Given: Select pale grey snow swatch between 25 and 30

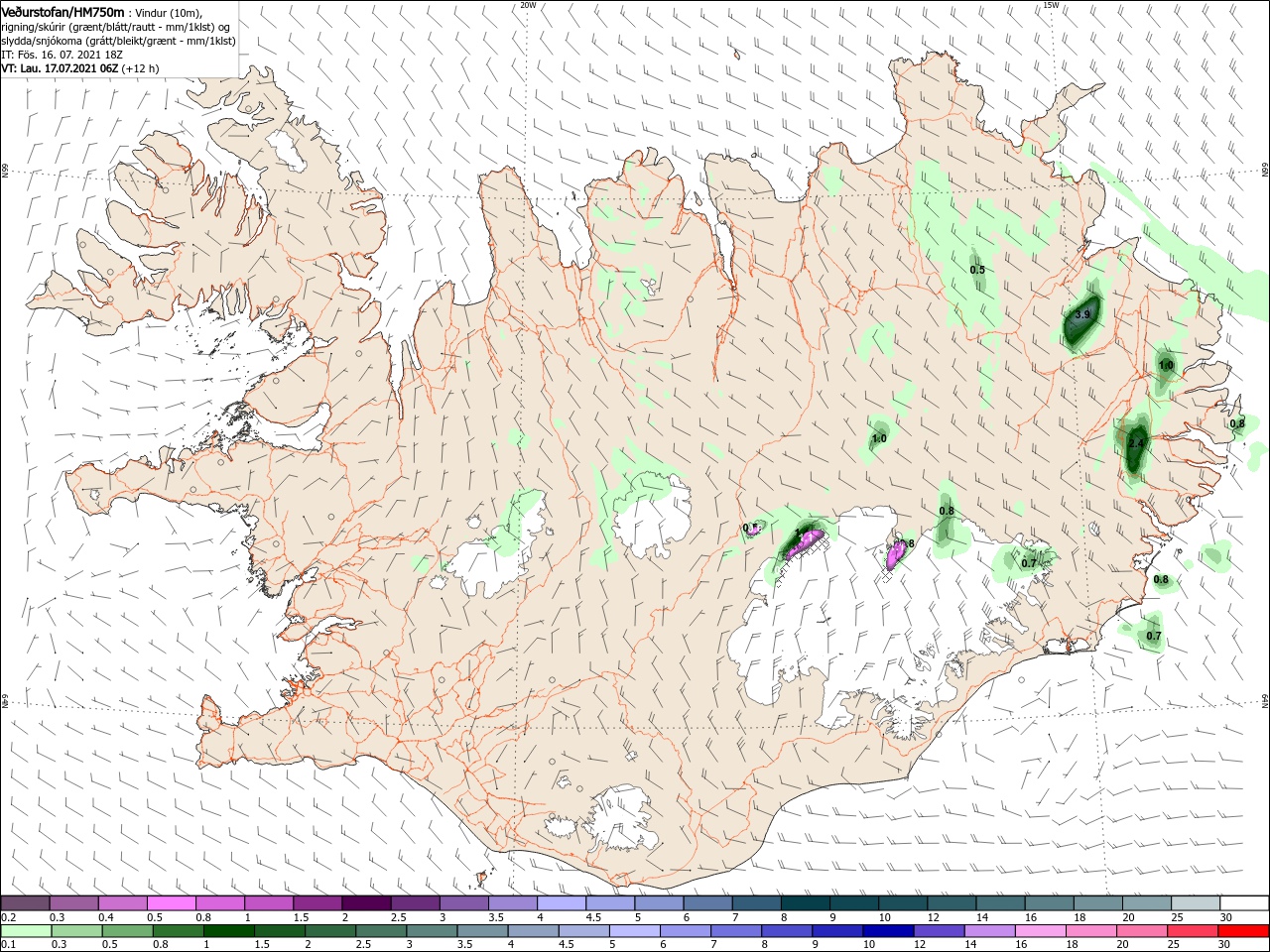Looking at the screenshot, I should (x=1196, y=903).
